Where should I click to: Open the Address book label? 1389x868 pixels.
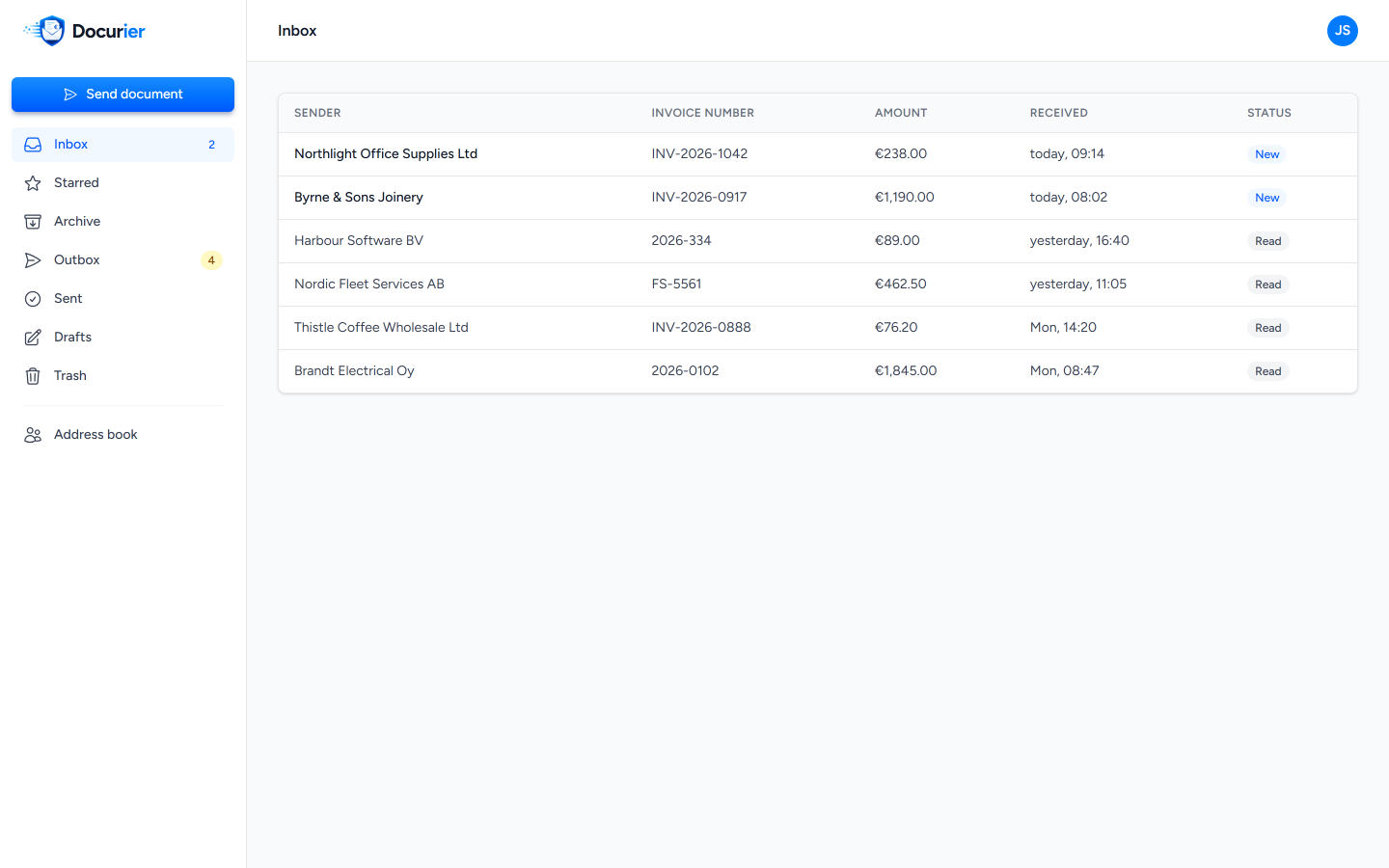click(95, 435)
